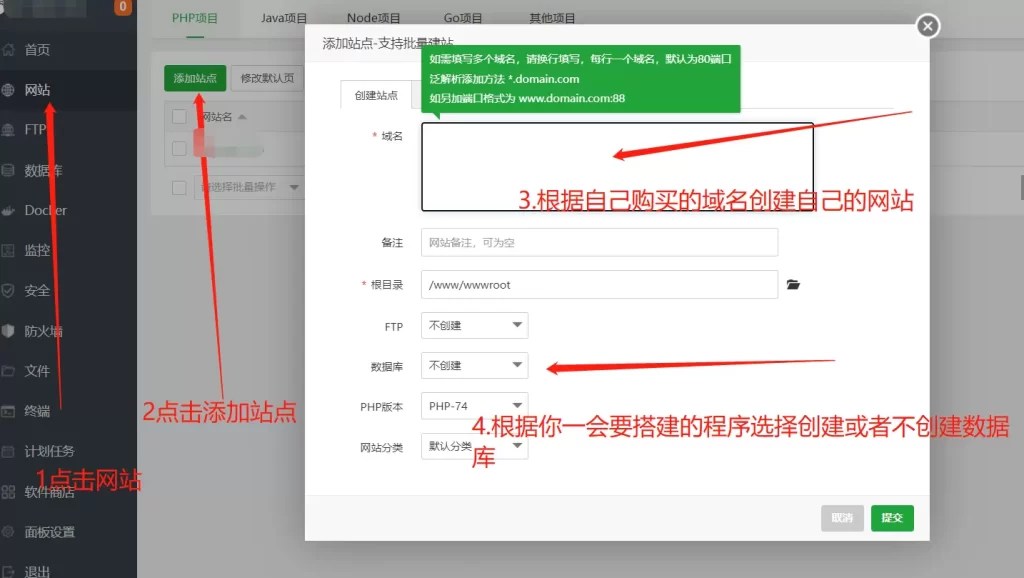Switch to the Node项目 tab
The height and width of the screenshot is (578, 1024).
click(373, 18)
